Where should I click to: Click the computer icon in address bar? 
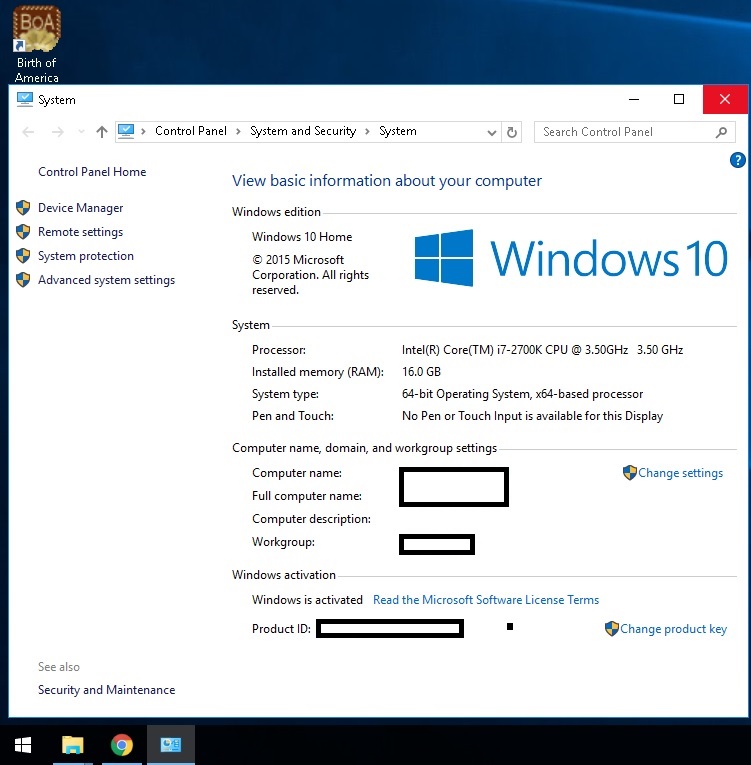[x=126, y=131]
